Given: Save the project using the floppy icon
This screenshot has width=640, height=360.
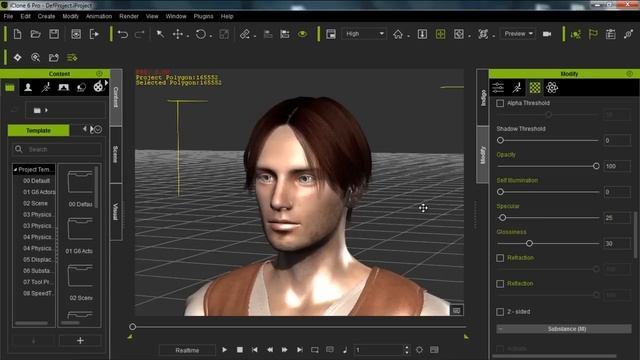Looking at the screenshot, I should 54,34.
